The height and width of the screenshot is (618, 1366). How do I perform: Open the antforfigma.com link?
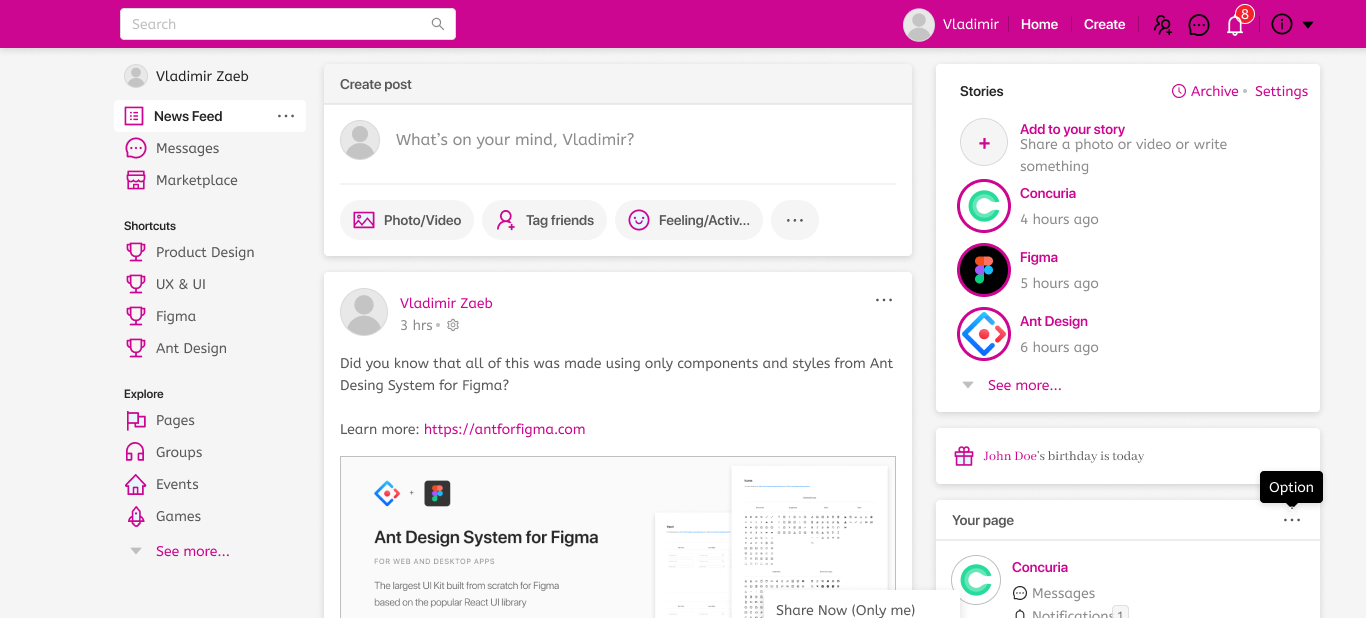tap(504, 429)
